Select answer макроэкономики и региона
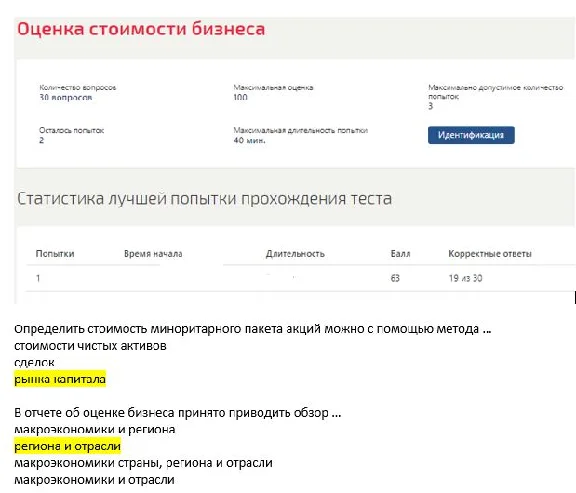This screenshot has height=493, width=576. (95, 429)
